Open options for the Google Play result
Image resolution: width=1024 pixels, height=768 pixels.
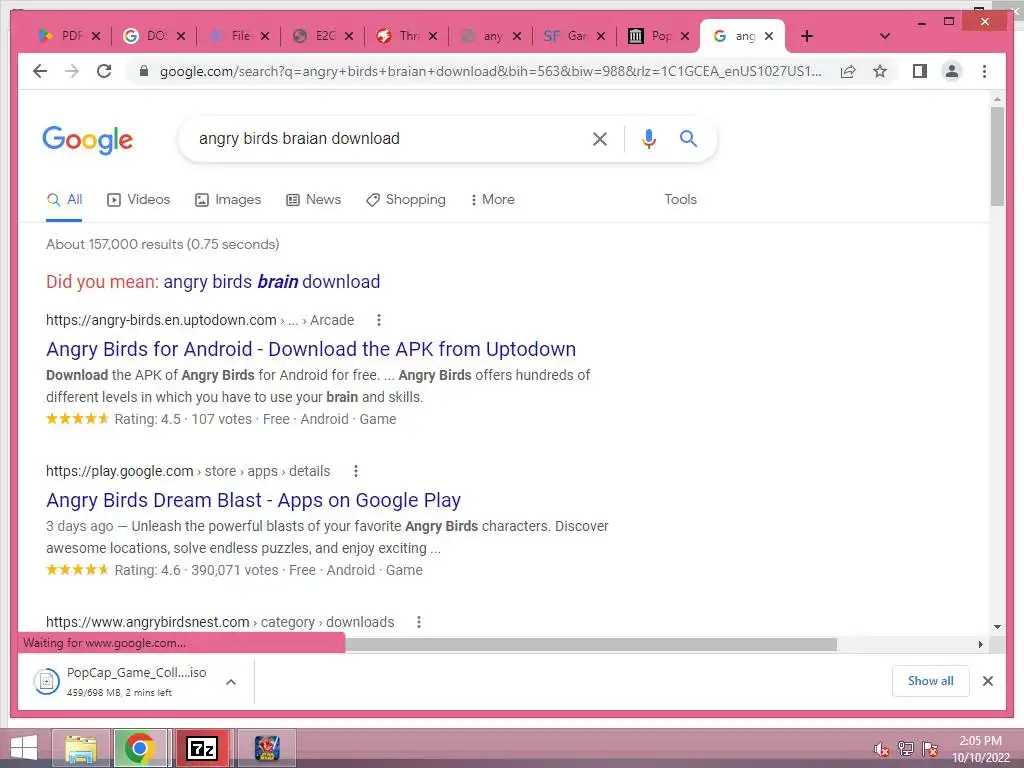[355, 471]
